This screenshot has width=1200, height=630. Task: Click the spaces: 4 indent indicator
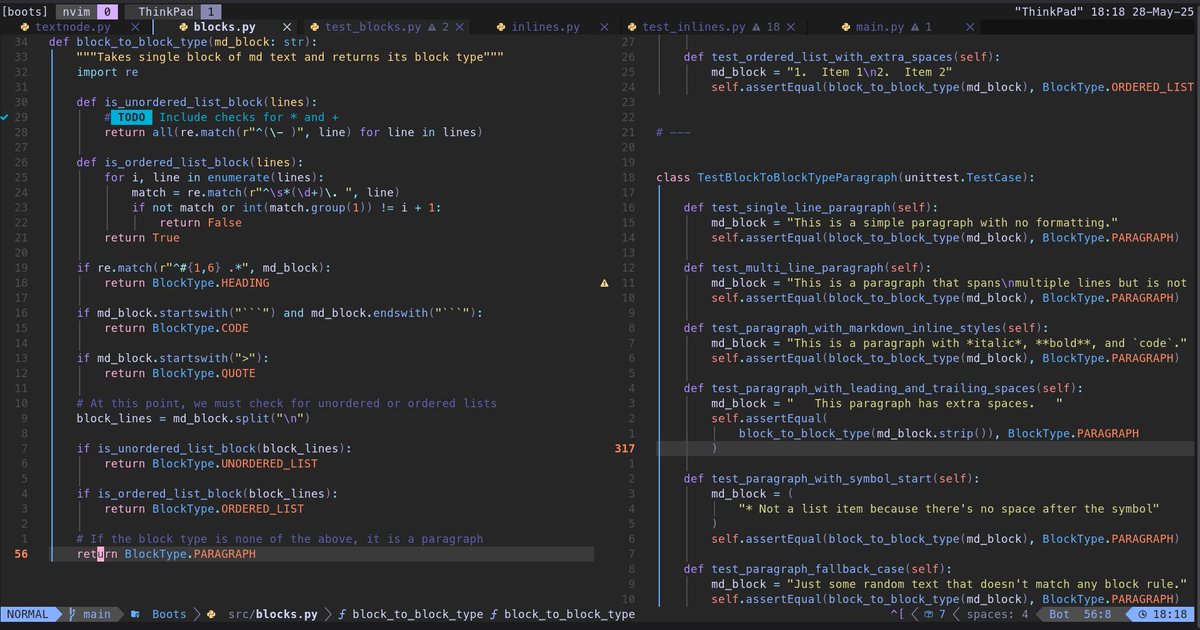pyautogui.click(x=999, y=614)
